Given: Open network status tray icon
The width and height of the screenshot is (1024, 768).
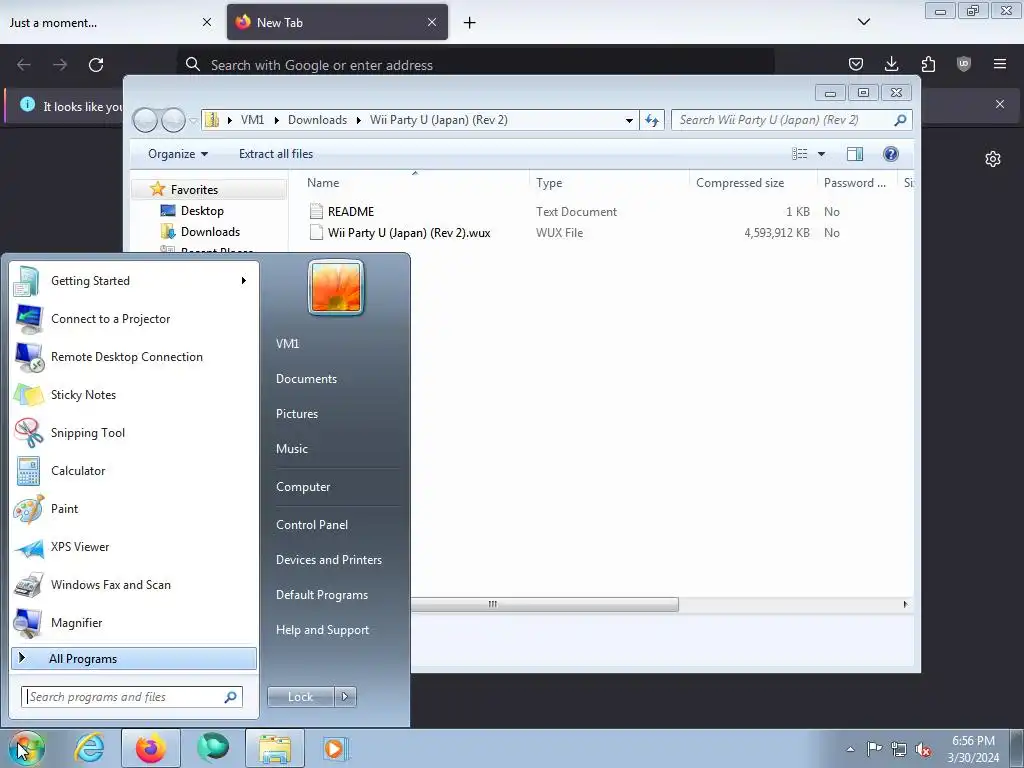Looking at the screenshot, I should click(x=899, y=749).
